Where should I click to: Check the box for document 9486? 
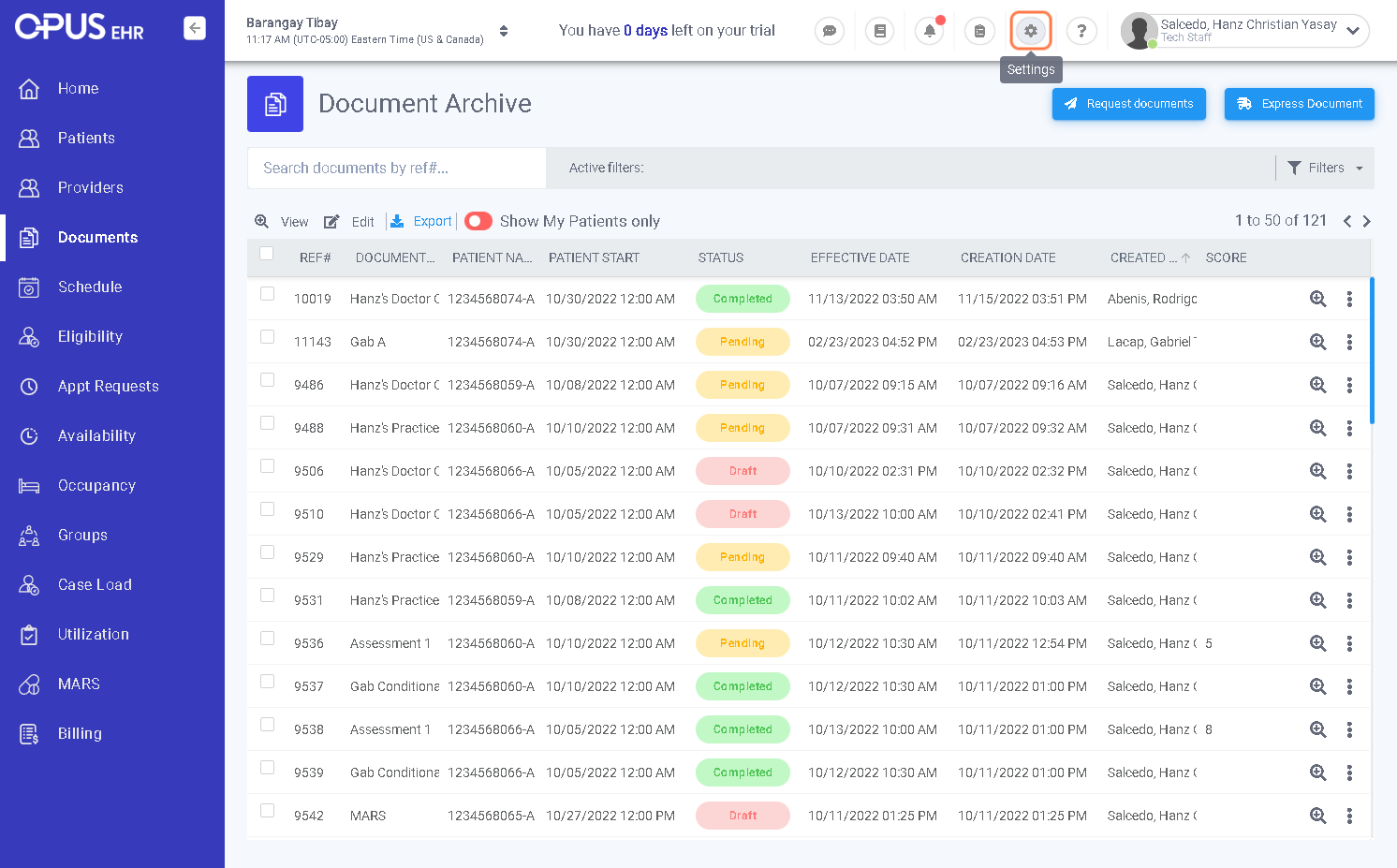coord(267,380)
